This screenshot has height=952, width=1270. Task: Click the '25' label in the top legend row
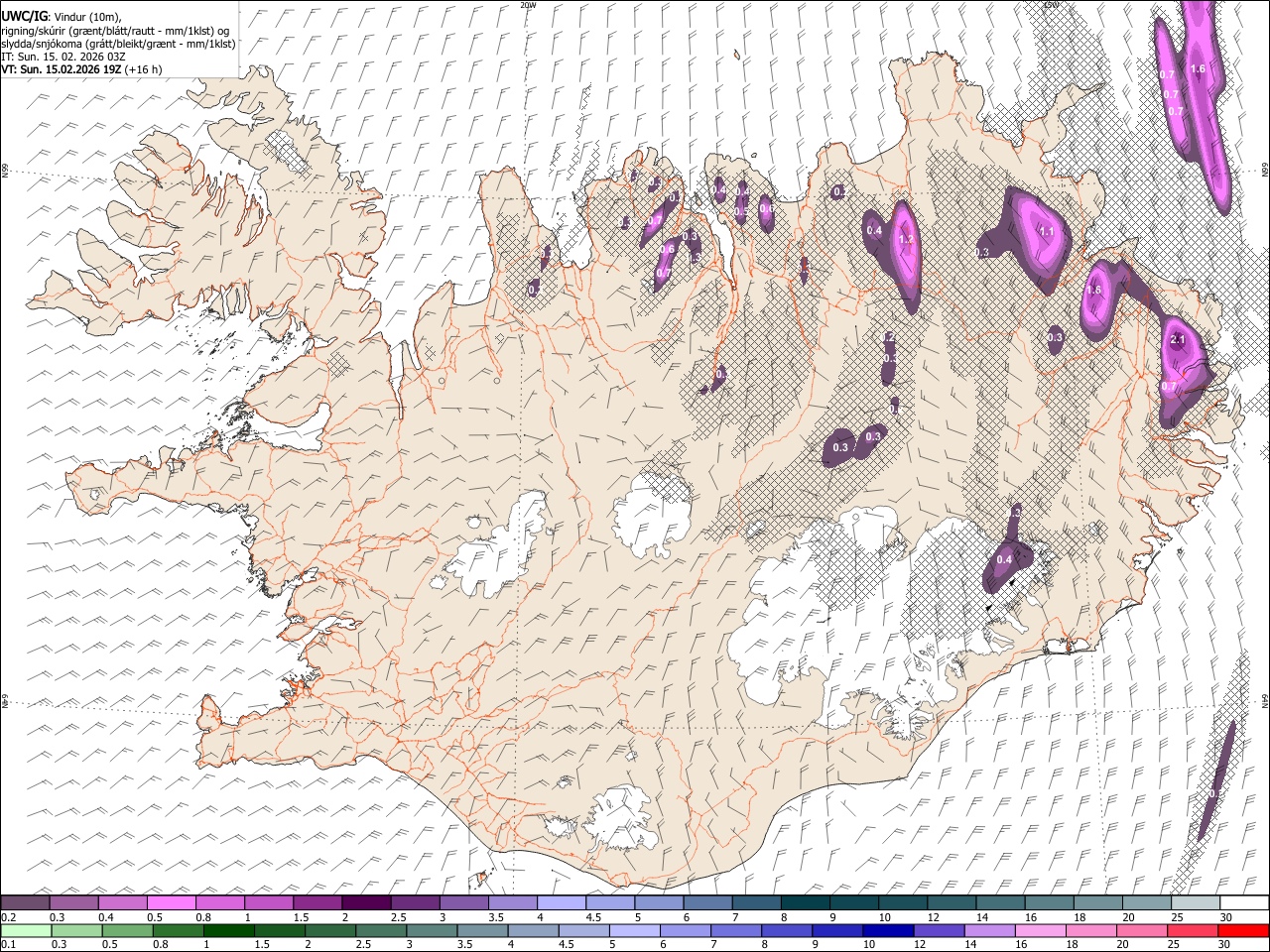(1176, 917)
